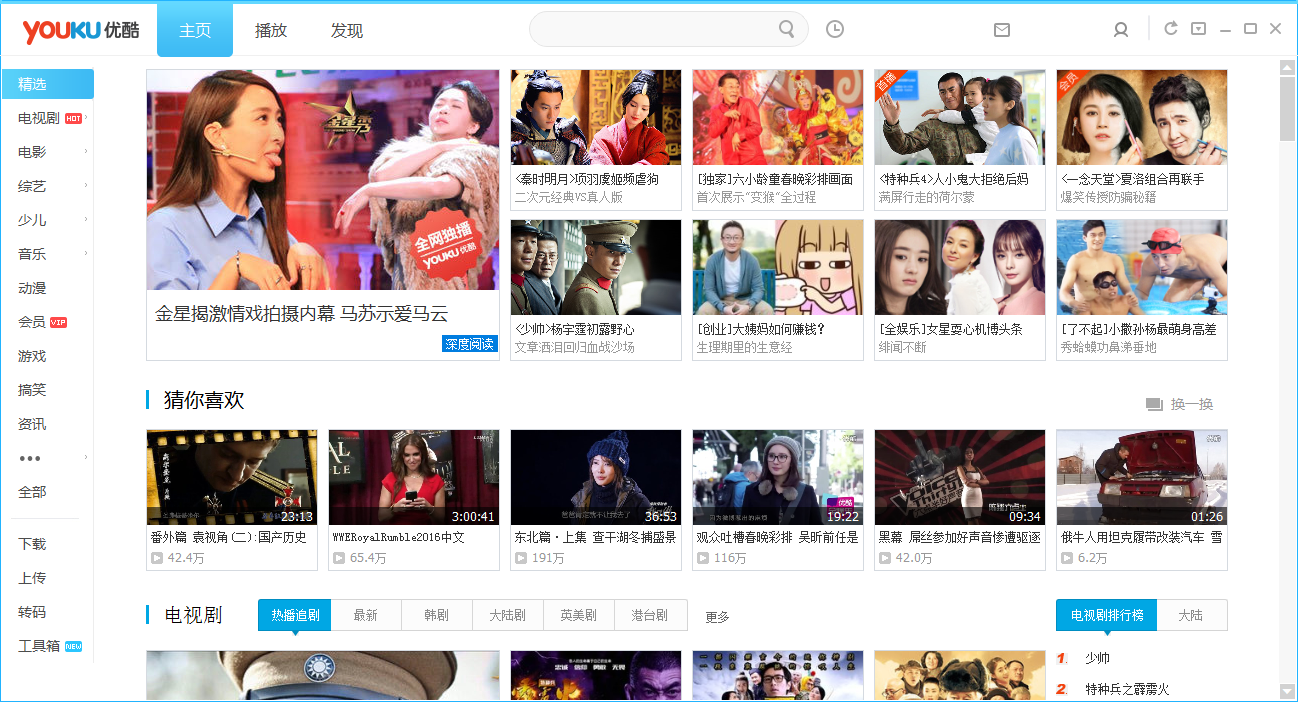Open the messages envelope icon
The image size is (1298, 702).
[x=1002, y=30]
